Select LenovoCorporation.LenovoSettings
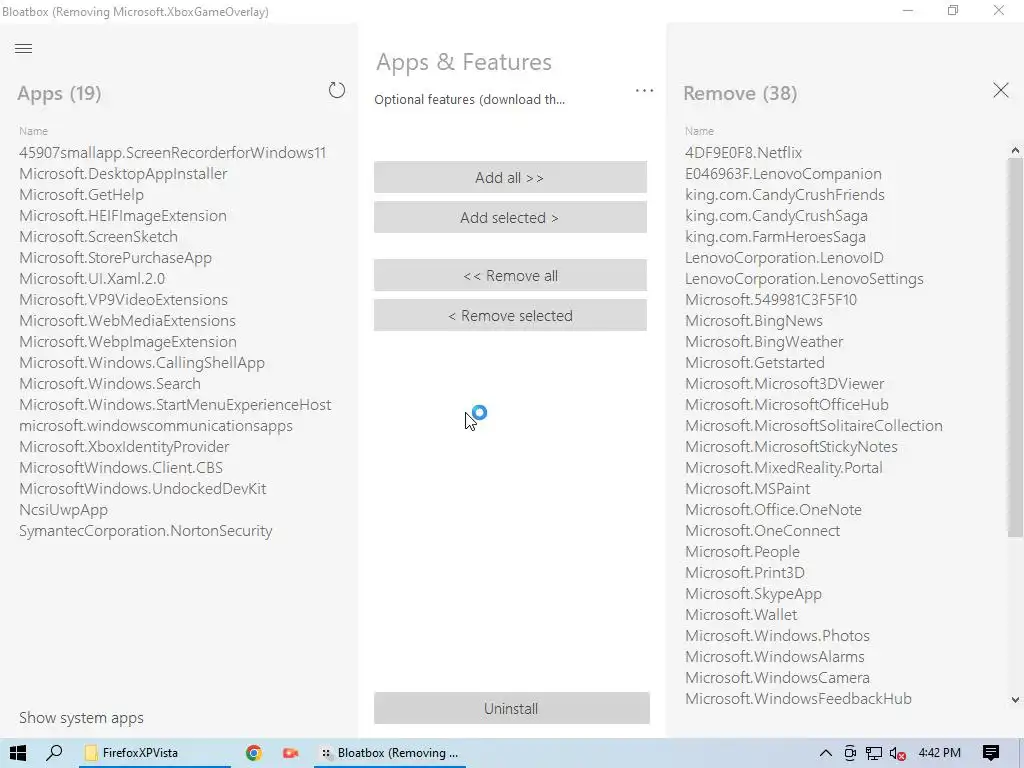Viewport: 1024px width, 768px height. (x=804, y=279)
